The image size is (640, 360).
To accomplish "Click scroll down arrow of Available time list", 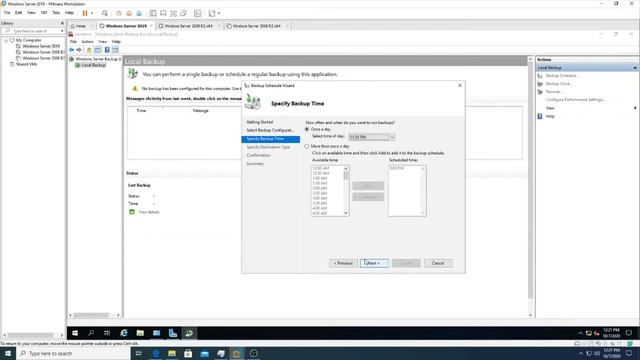I will tap(346, 213).
